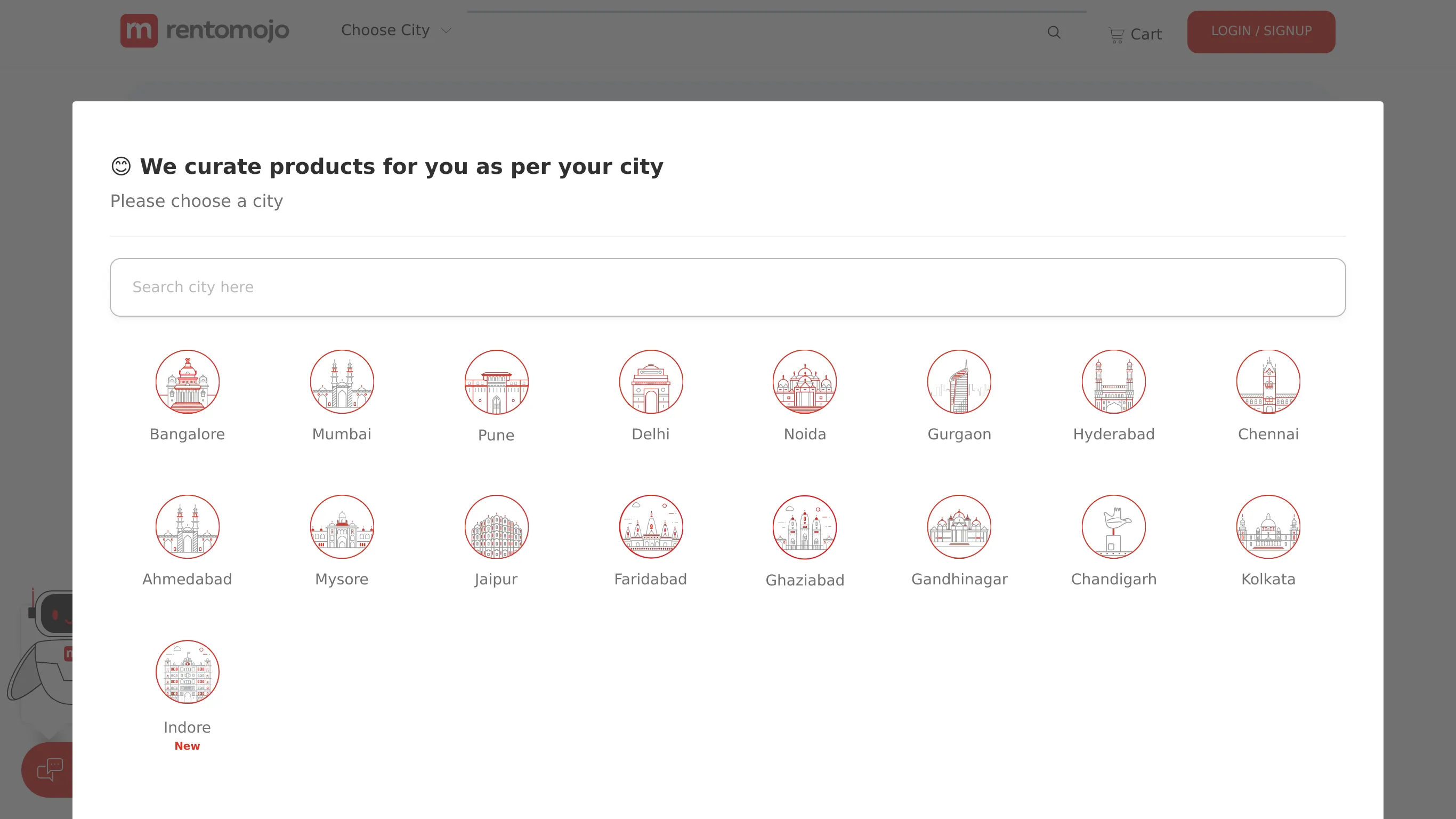Select the Kolkata city icon
The width and height of the screenshot is (1456, 819).
(x=1268, y=527)
